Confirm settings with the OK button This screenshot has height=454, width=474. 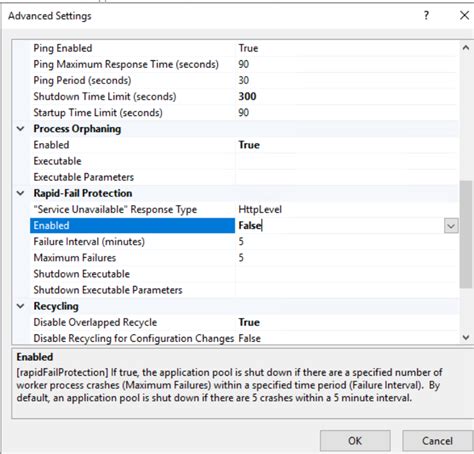355,441
